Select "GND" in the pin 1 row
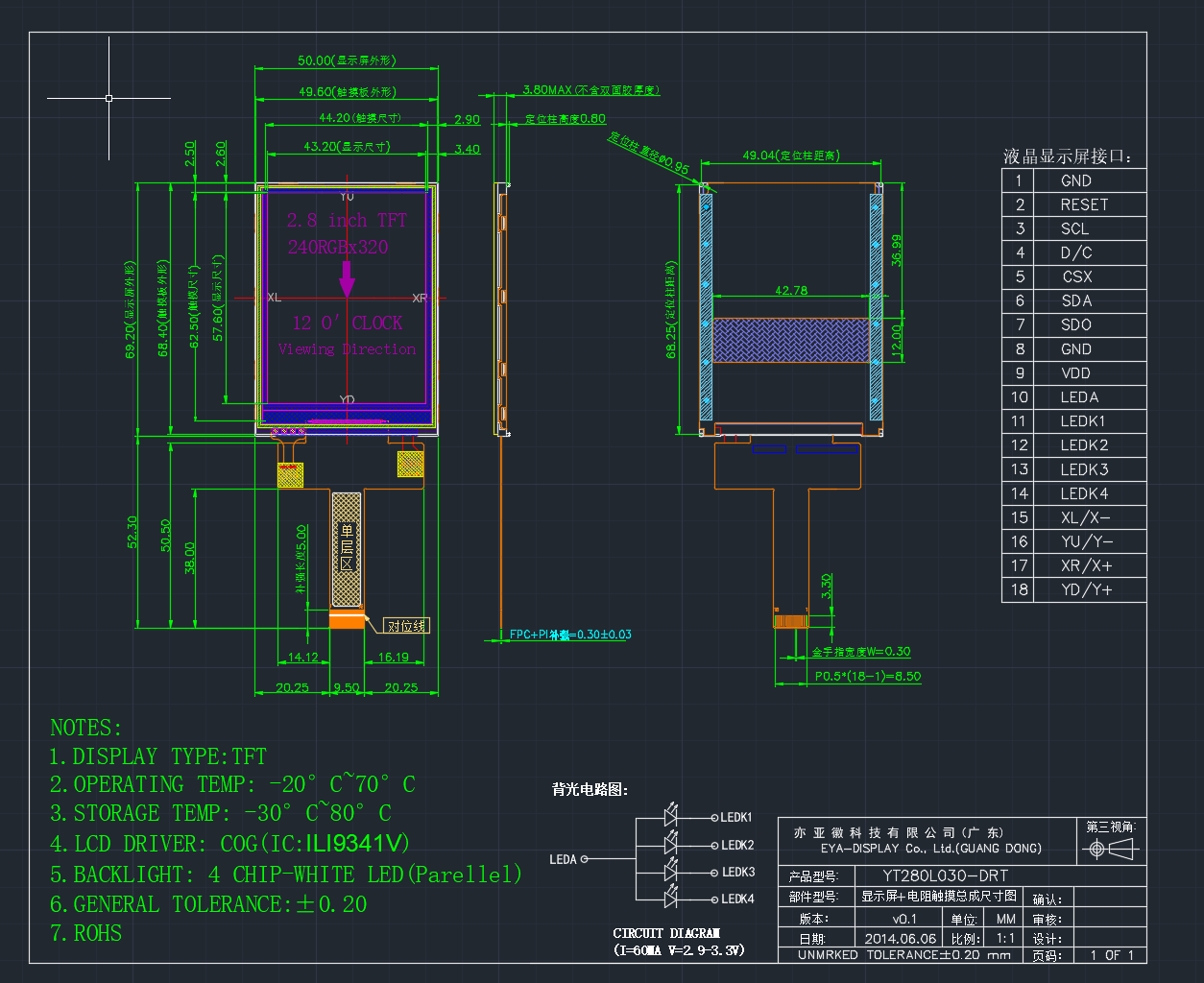Screen dimensions: 1204x983 click(x=1076, y=180)
